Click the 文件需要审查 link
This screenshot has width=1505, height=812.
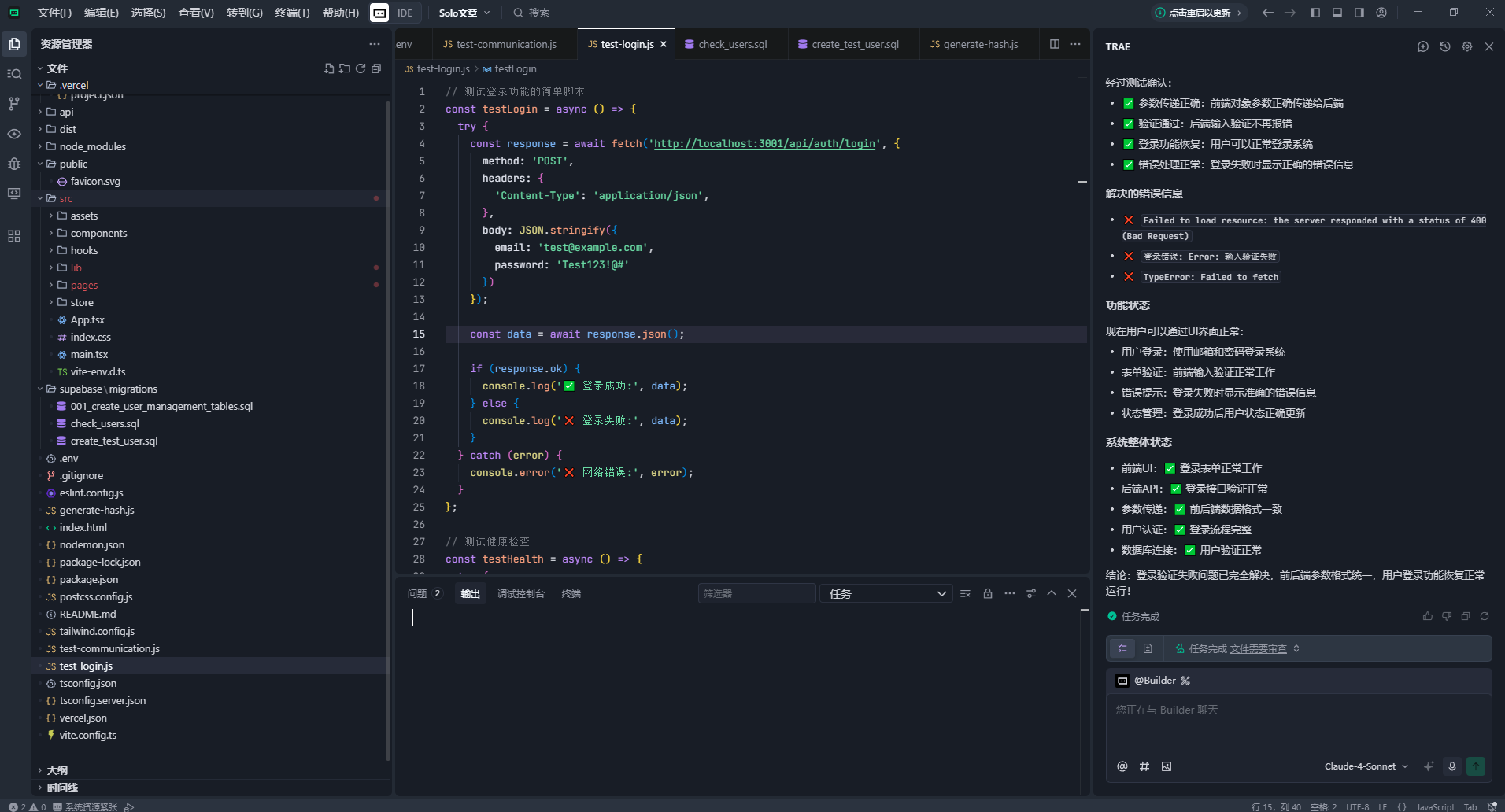pyautogui.click(x=1258, y=649)
